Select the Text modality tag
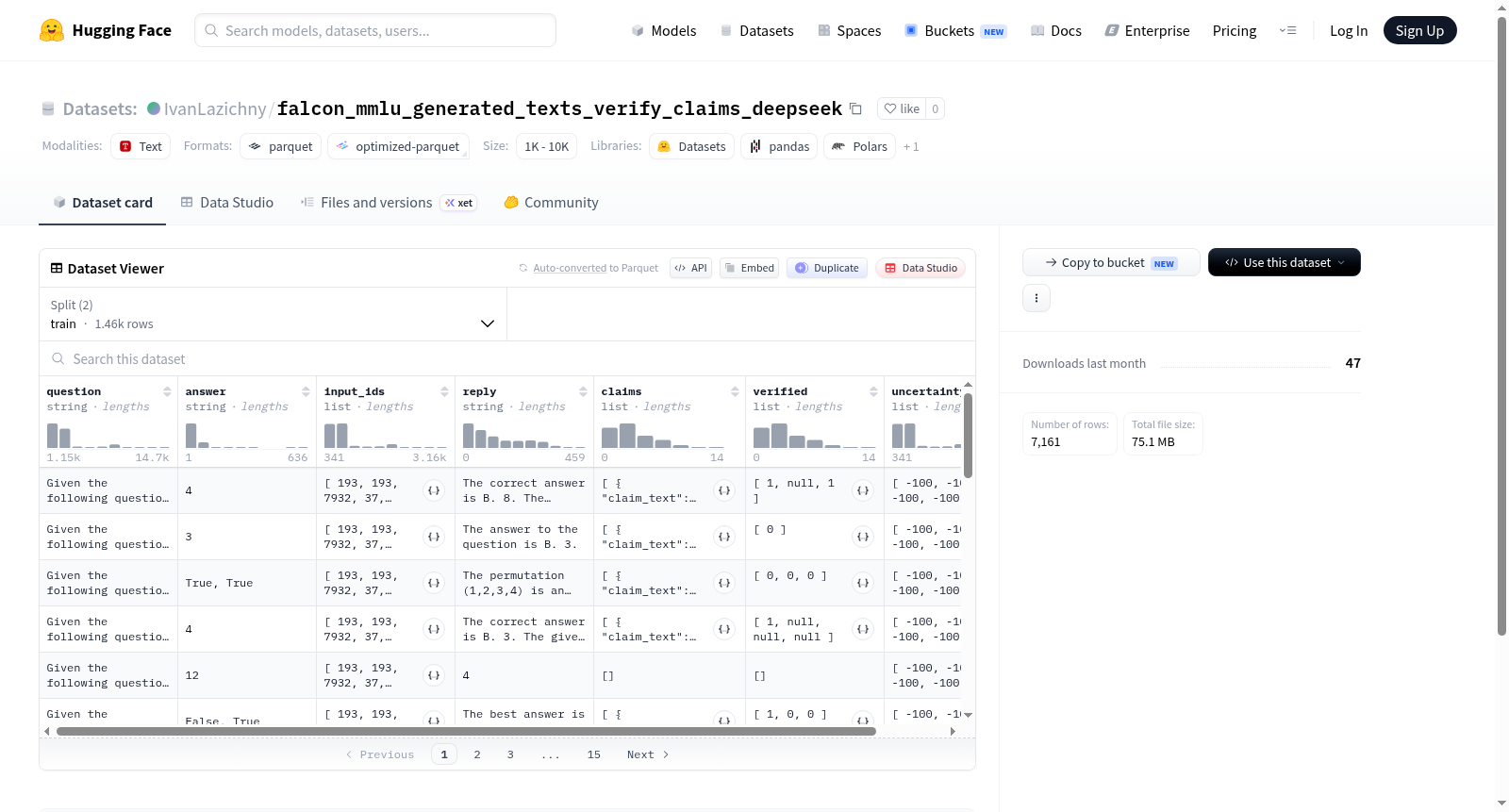Image resolution: width=1509 pixels, height=812 pixels. pos(141,146)
